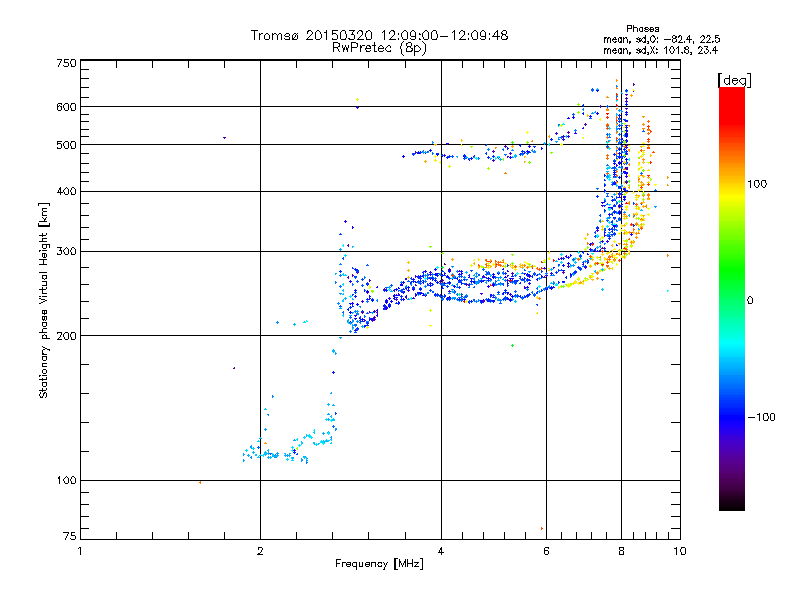The height and width of the screenshot is (600, 800).
Task: Click the x-axis tick label '1'
Action: 80,551
